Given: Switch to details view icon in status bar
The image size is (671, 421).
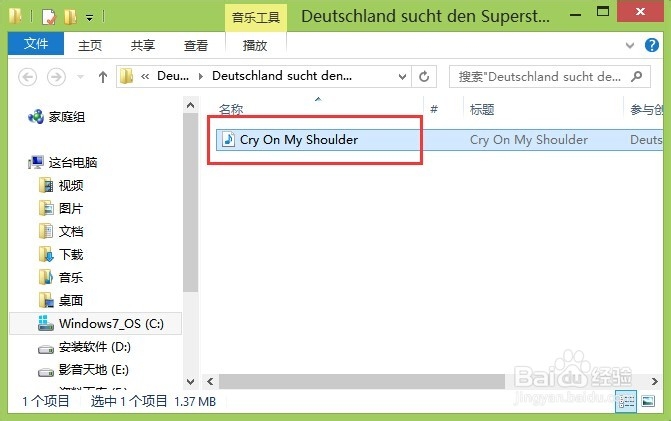Looking at the screenshot, I should pyautogui.click(x=626, y=401).
